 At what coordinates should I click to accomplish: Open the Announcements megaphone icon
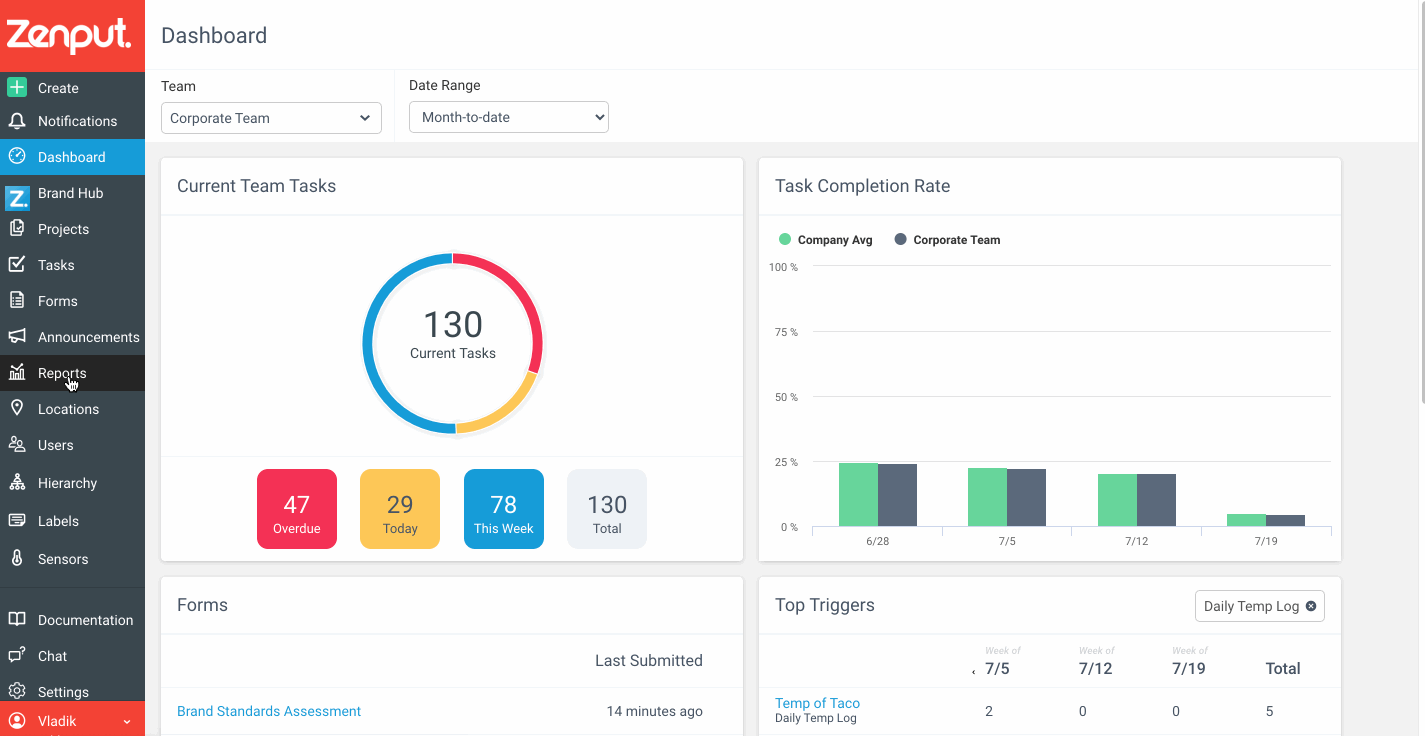pyautogui.click(x=17, y=336)
